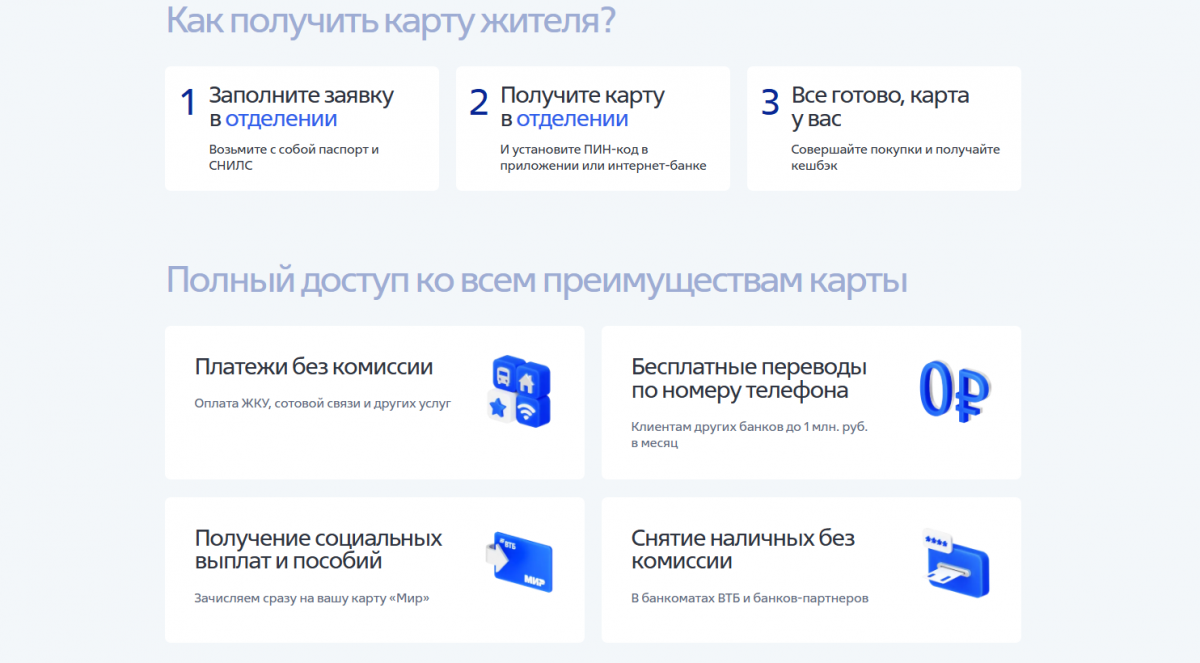
Task: Click step number 3 in the third card
Action: (x=769, y=103)
